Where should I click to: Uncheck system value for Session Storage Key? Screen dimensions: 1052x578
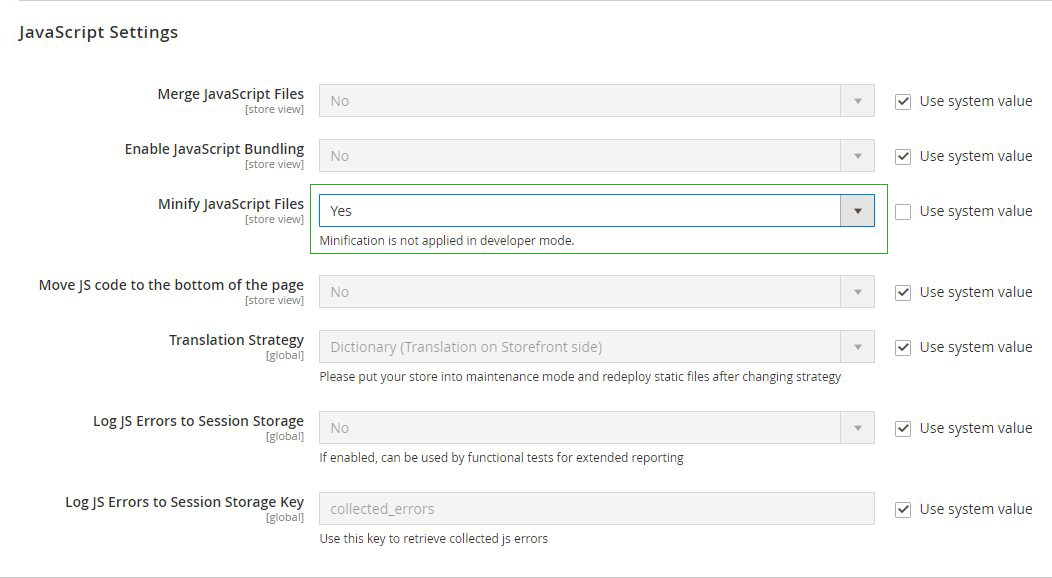point(903,509)
